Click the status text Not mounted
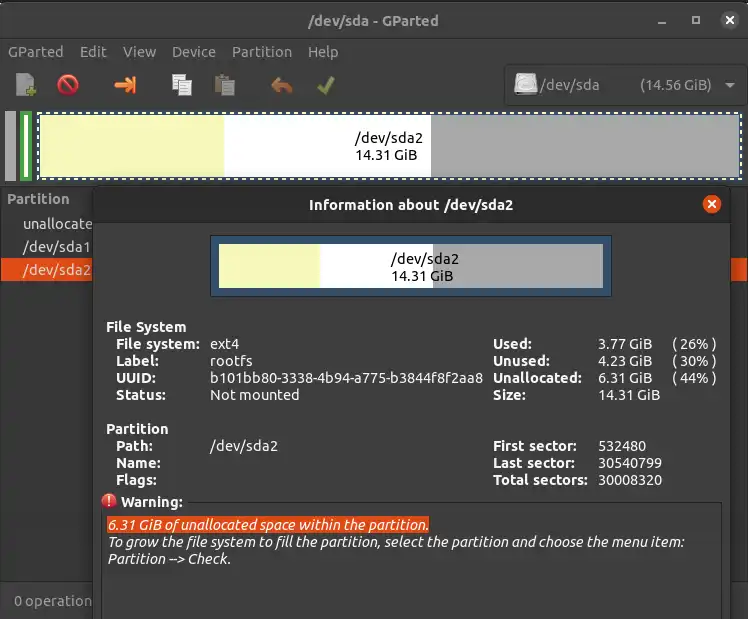748x619 pixels. (x=255, y=395)
